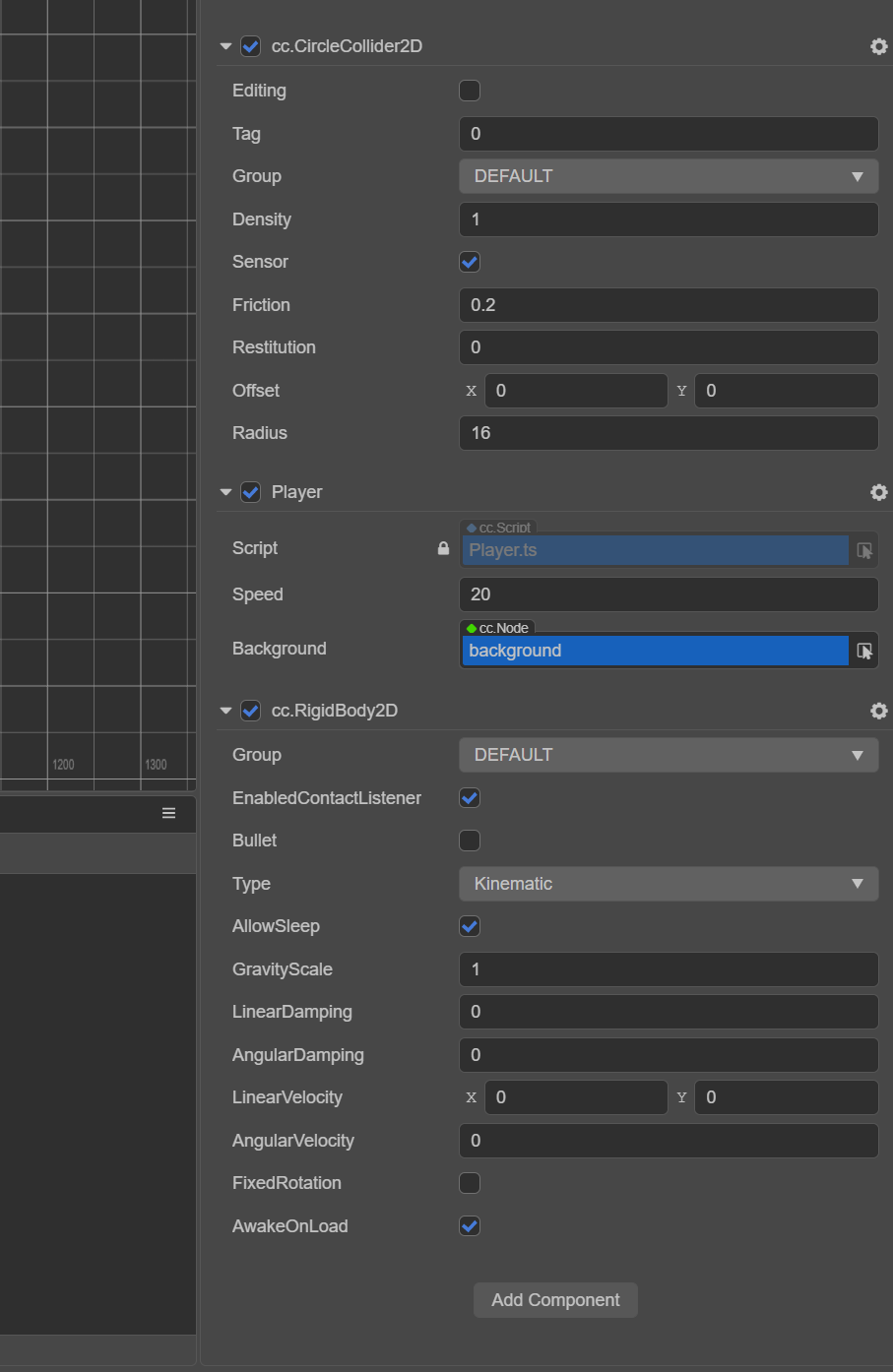Click the Add Component button
Screen dimensions: 893x1372
coord(555,1300)
